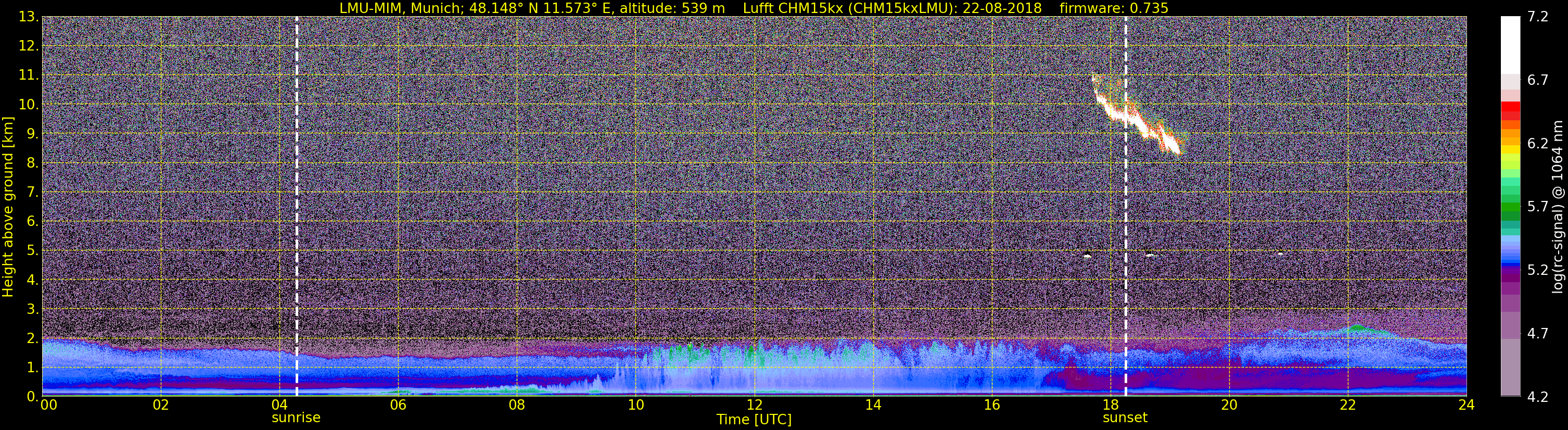The height and width of the screenshot is (430, 1568).
Task: Click the colorbar value '5.2'
Action: 1538,270
